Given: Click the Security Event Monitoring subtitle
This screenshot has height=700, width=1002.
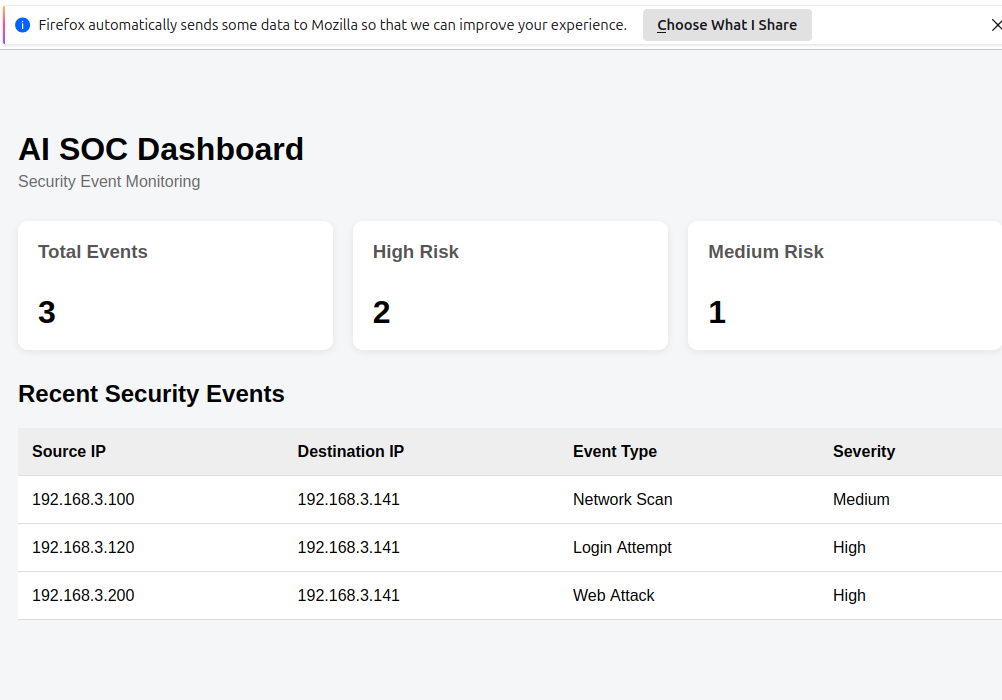Looking at the screenshot, I should pos(109,182).
